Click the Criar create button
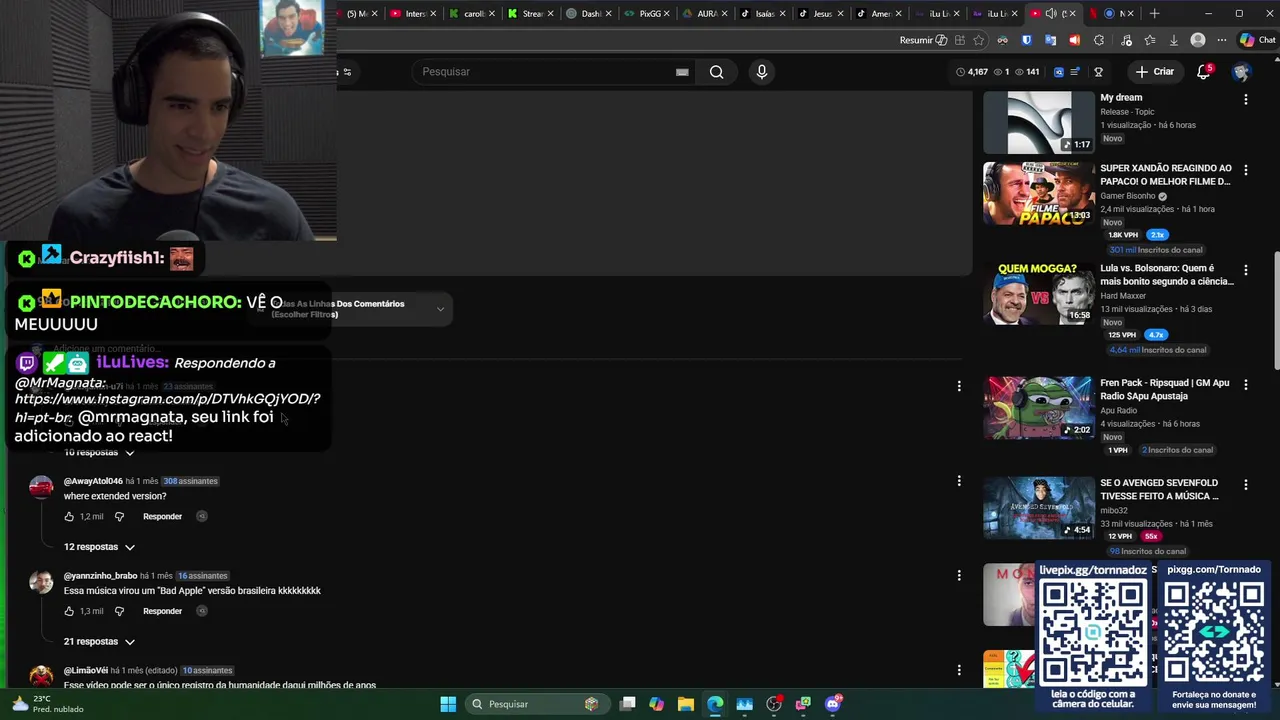Viewport: 1280px width, 720px height. [x=1154, y=72]
